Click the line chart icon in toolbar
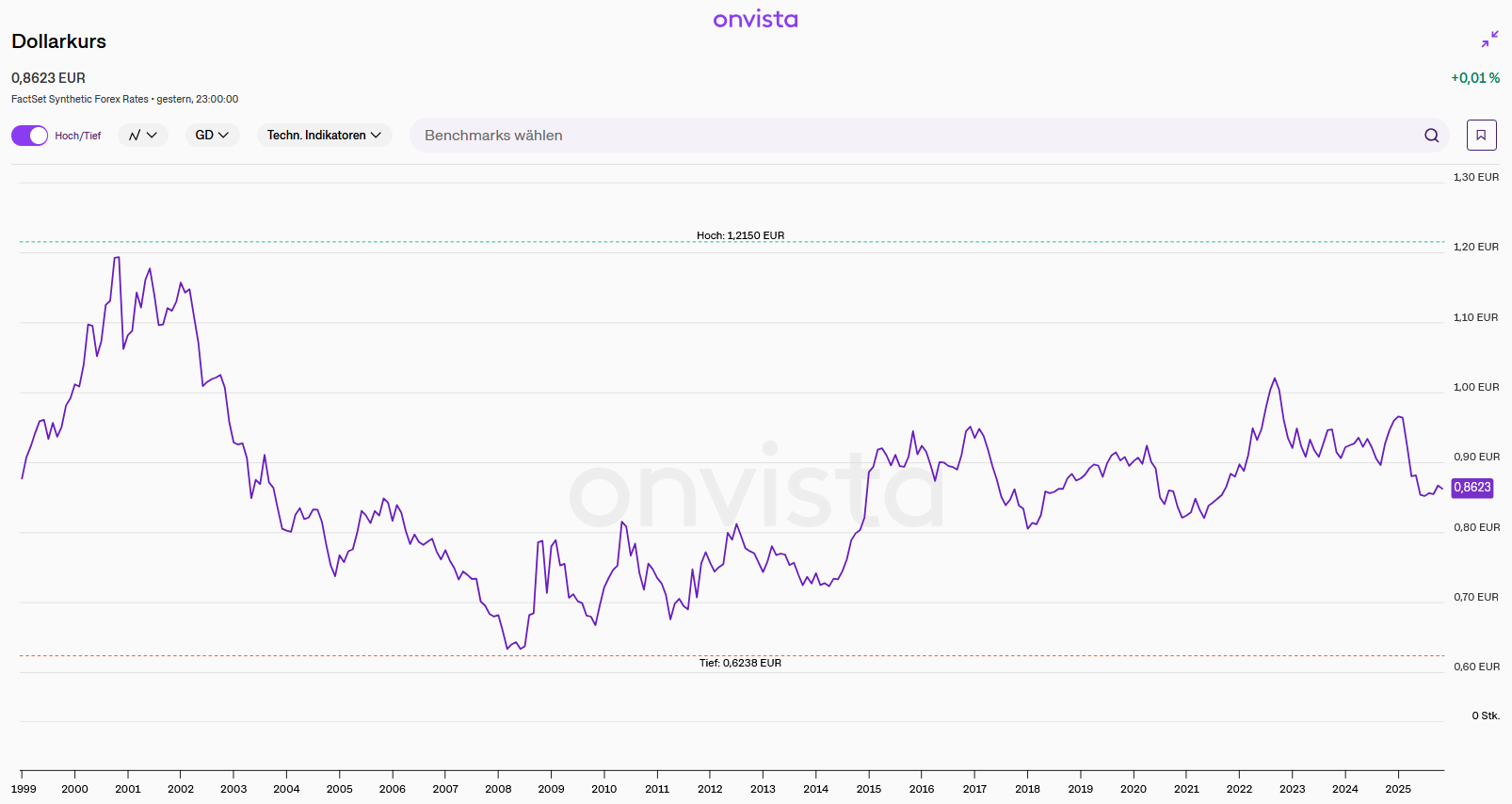 pos(135,136)
